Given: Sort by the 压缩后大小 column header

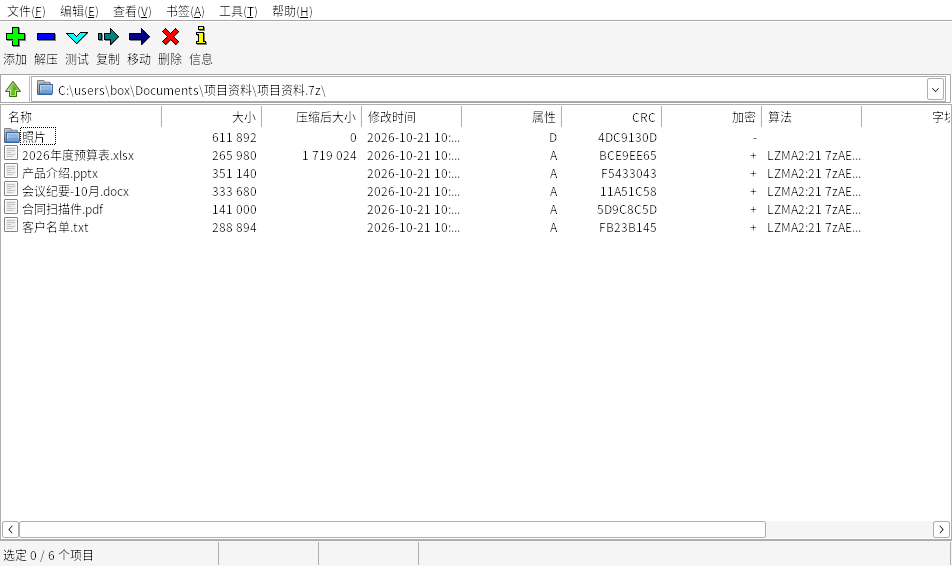Looking at the screenshot, I should click(311, 117).
